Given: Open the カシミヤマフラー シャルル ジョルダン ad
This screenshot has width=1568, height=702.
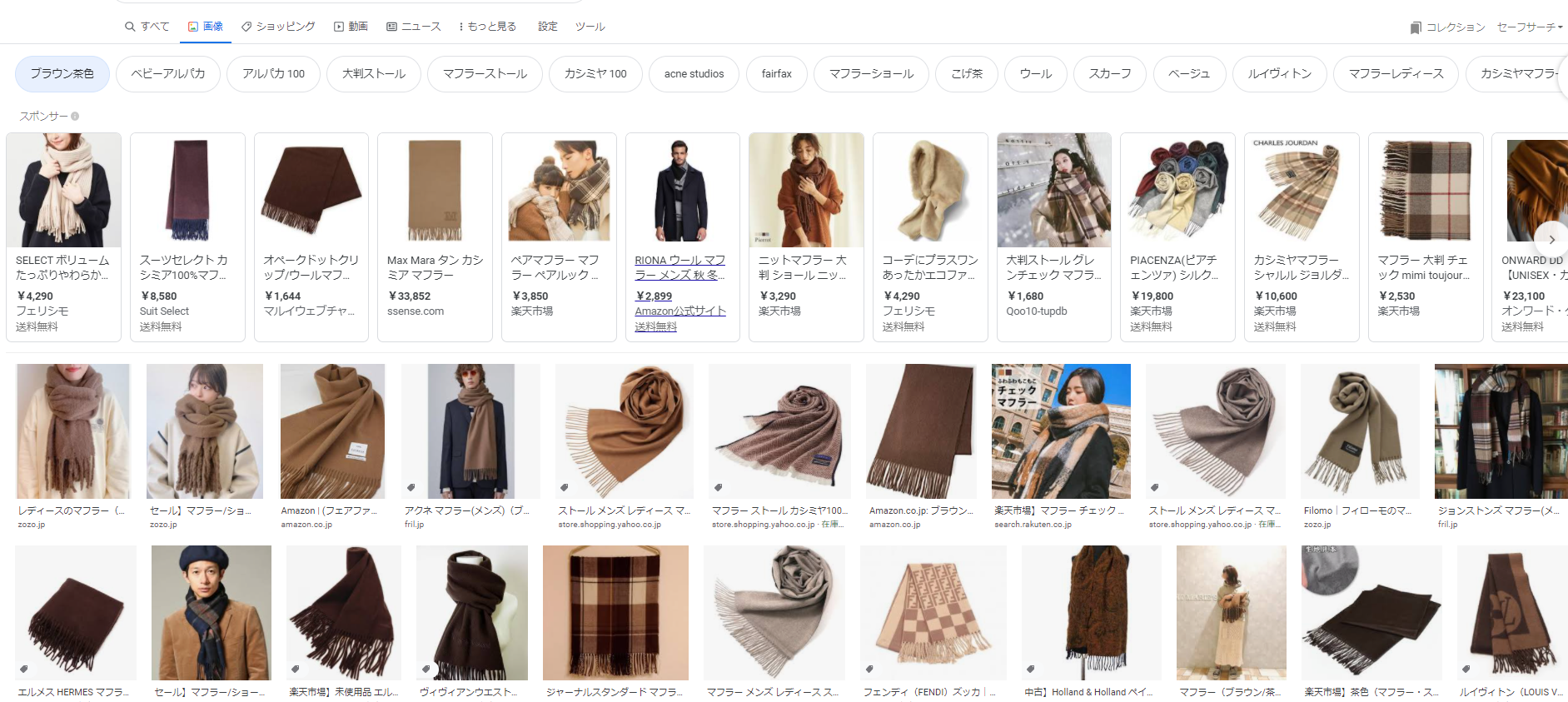Looking at the screenshot, I should [1302, 236].
